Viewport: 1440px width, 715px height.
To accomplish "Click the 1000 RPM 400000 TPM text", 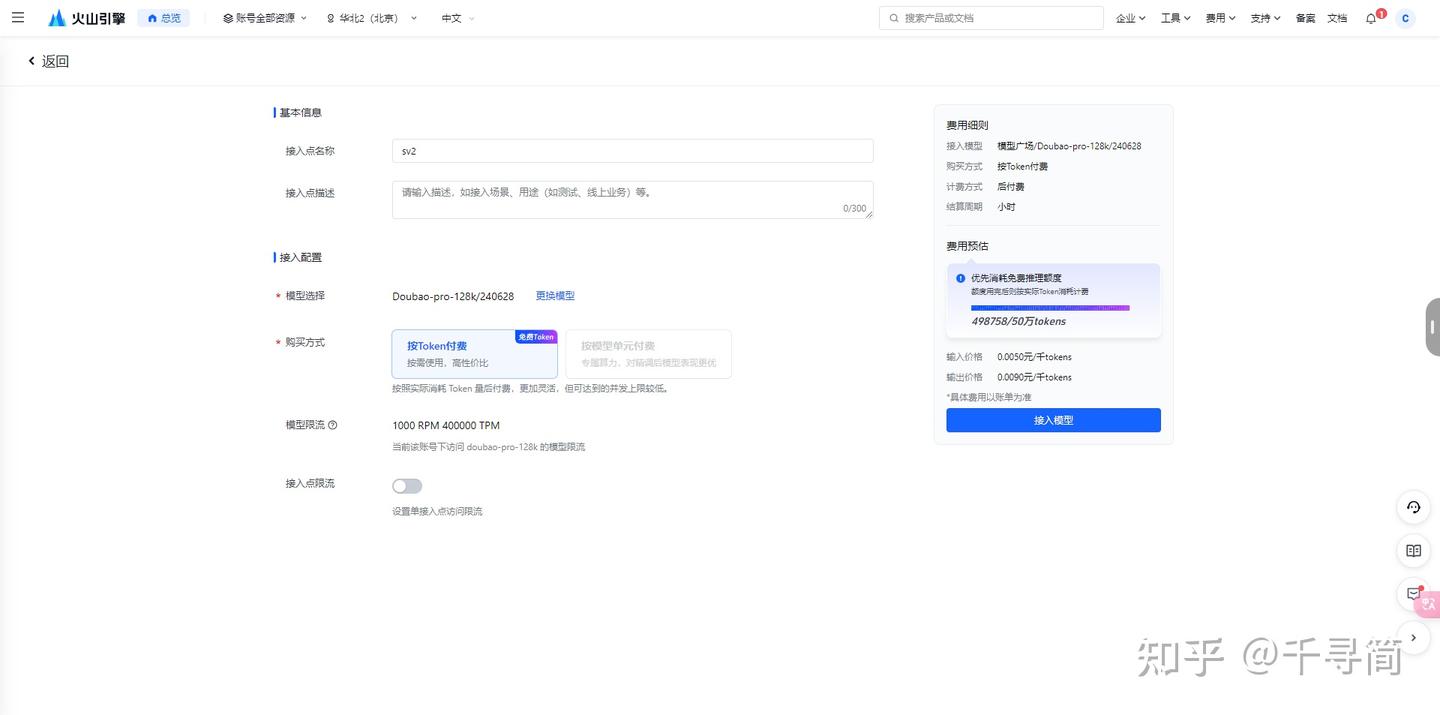I will (x=446, y=425).
